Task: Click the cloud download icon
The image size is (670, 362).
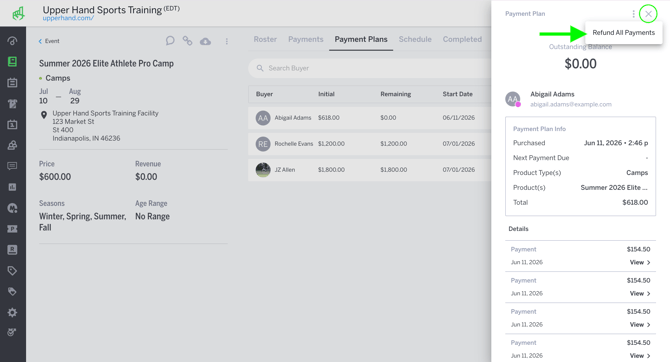Action: pyautogui.click(x=206, y=41)
